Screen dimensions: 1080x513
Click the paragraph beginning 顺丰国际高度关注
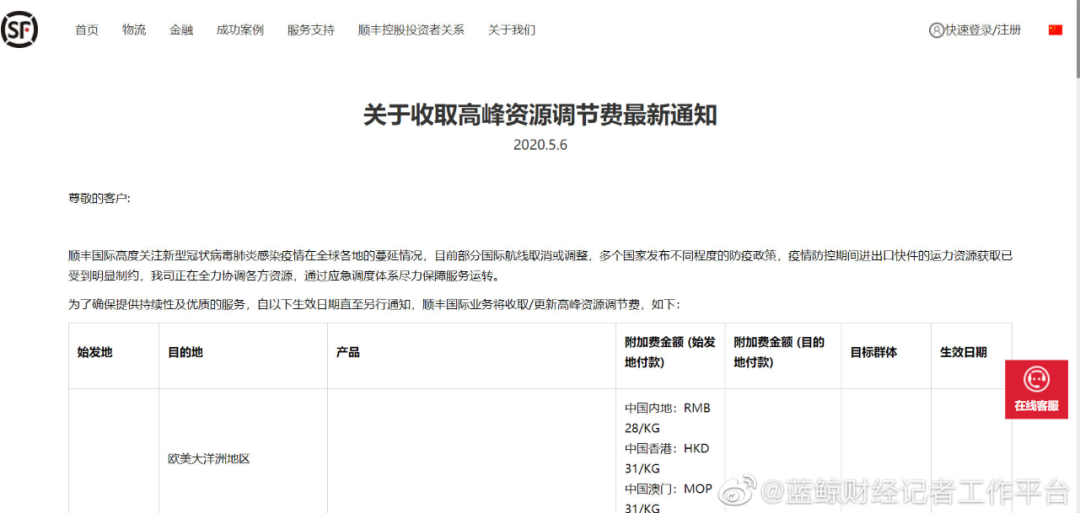click(540, 266)
